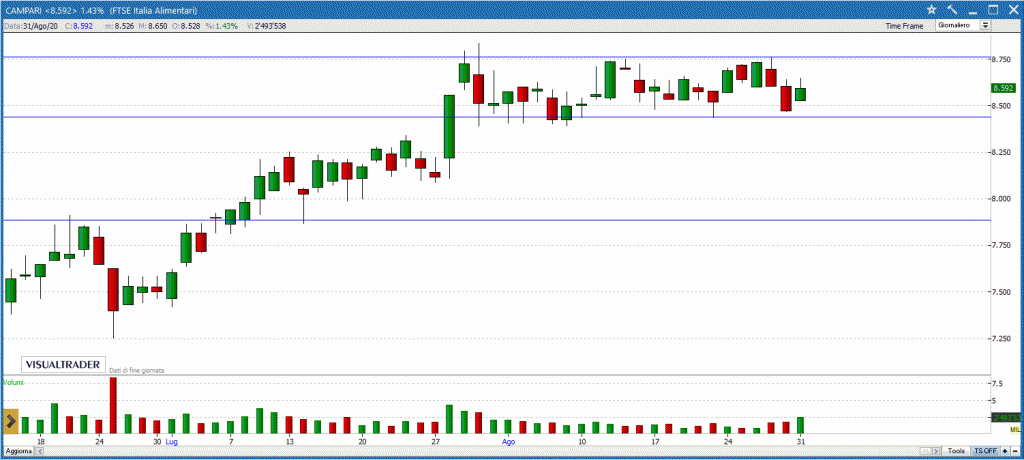The height and width of the screenshot is (460, 1024).
Task: Click the green 8.592 price label on axis
Action: tap(1003, 88)
